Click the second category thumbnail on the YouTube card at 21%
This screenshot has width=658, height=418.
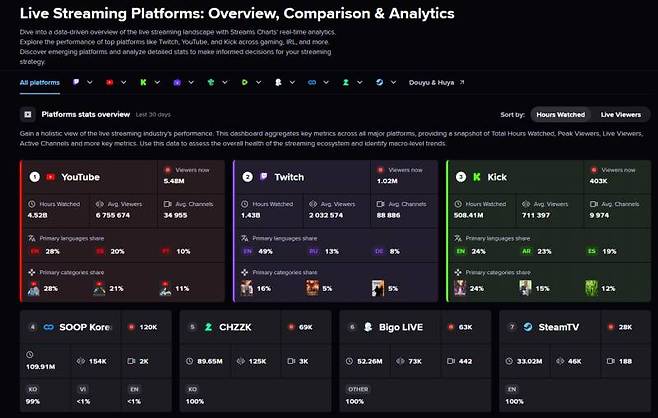[x=99, y=288]
